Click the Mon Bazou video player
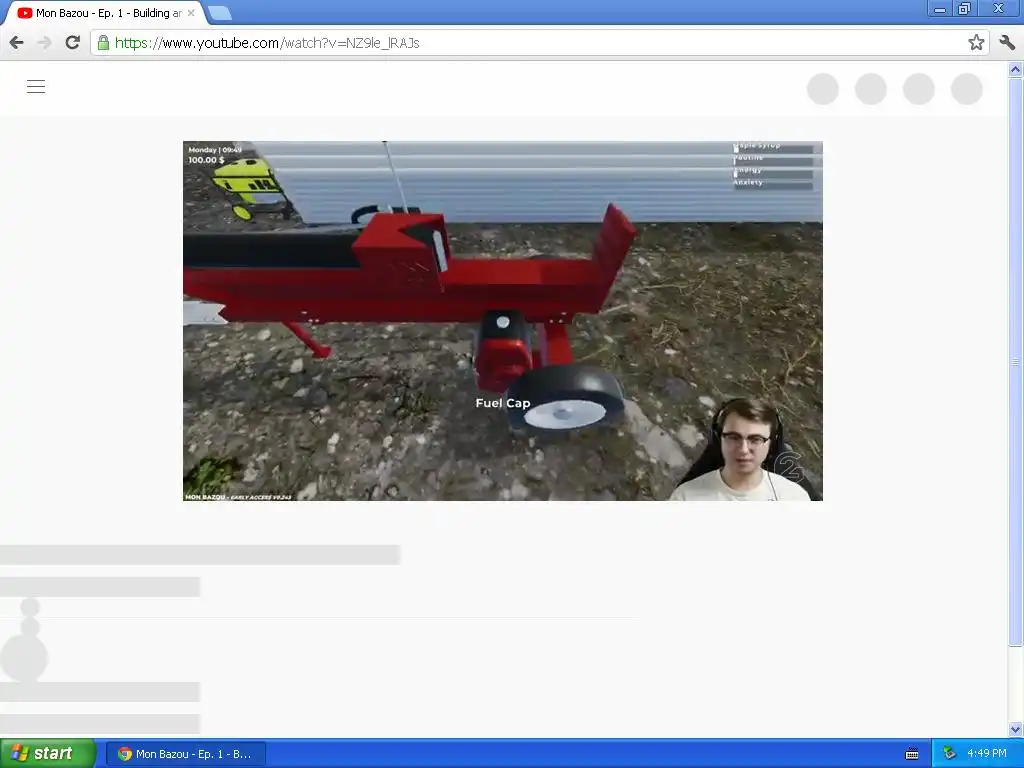This screenshot has width=1024, height=768. pyautogui.click(x=503, y=321)
